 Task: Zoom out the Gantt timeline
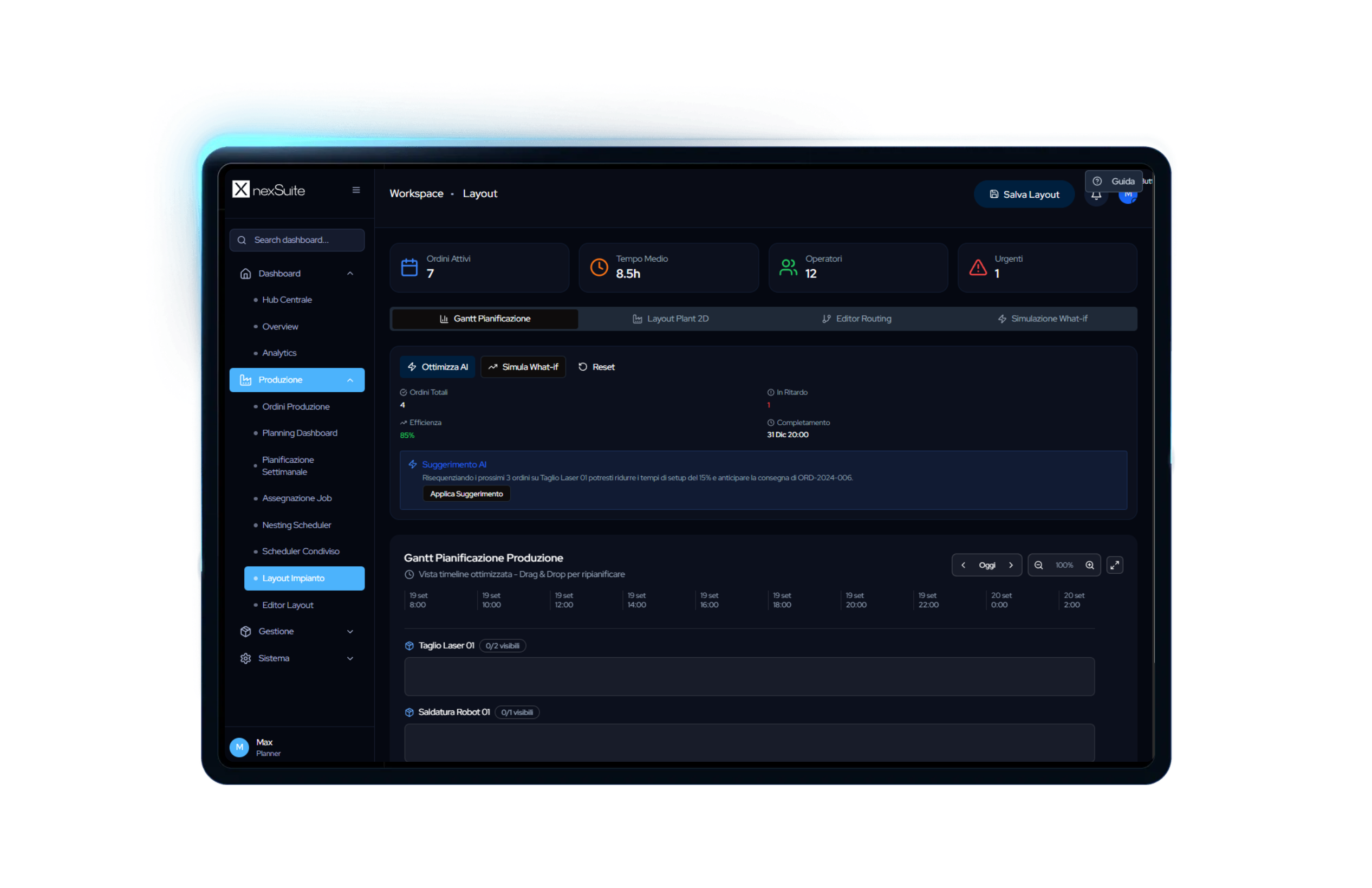tap(1038, 565)
